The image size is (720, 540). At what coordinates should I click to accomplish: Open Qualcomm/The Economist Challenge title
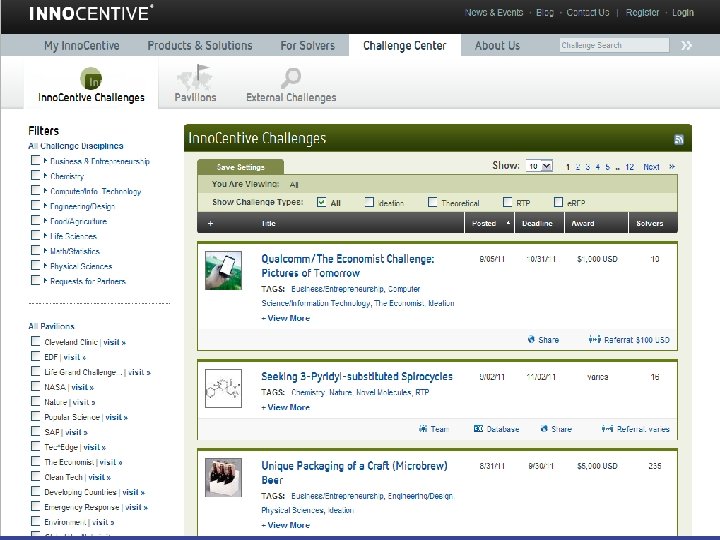tap(348, 266)
